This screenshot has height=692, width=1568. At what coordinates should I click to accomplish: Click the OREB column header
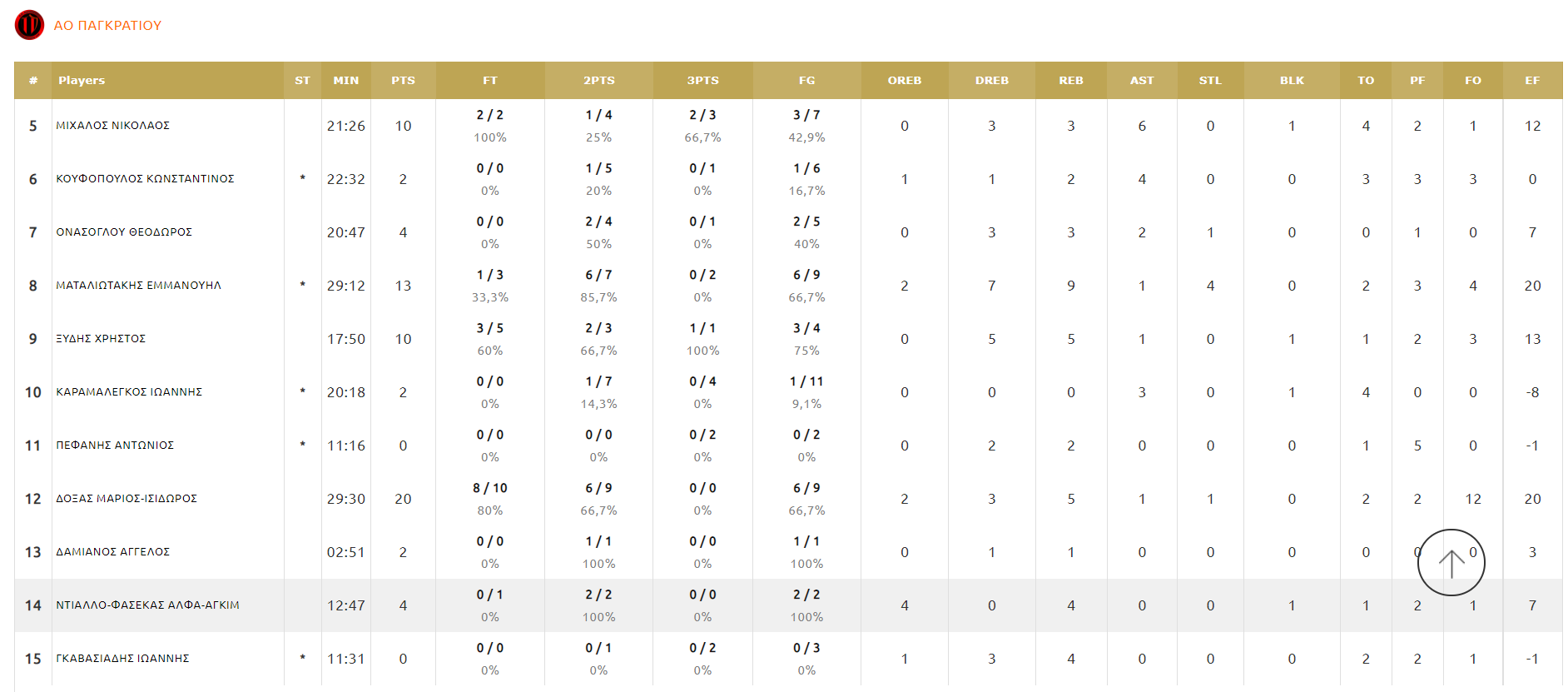tap(904, 81)
